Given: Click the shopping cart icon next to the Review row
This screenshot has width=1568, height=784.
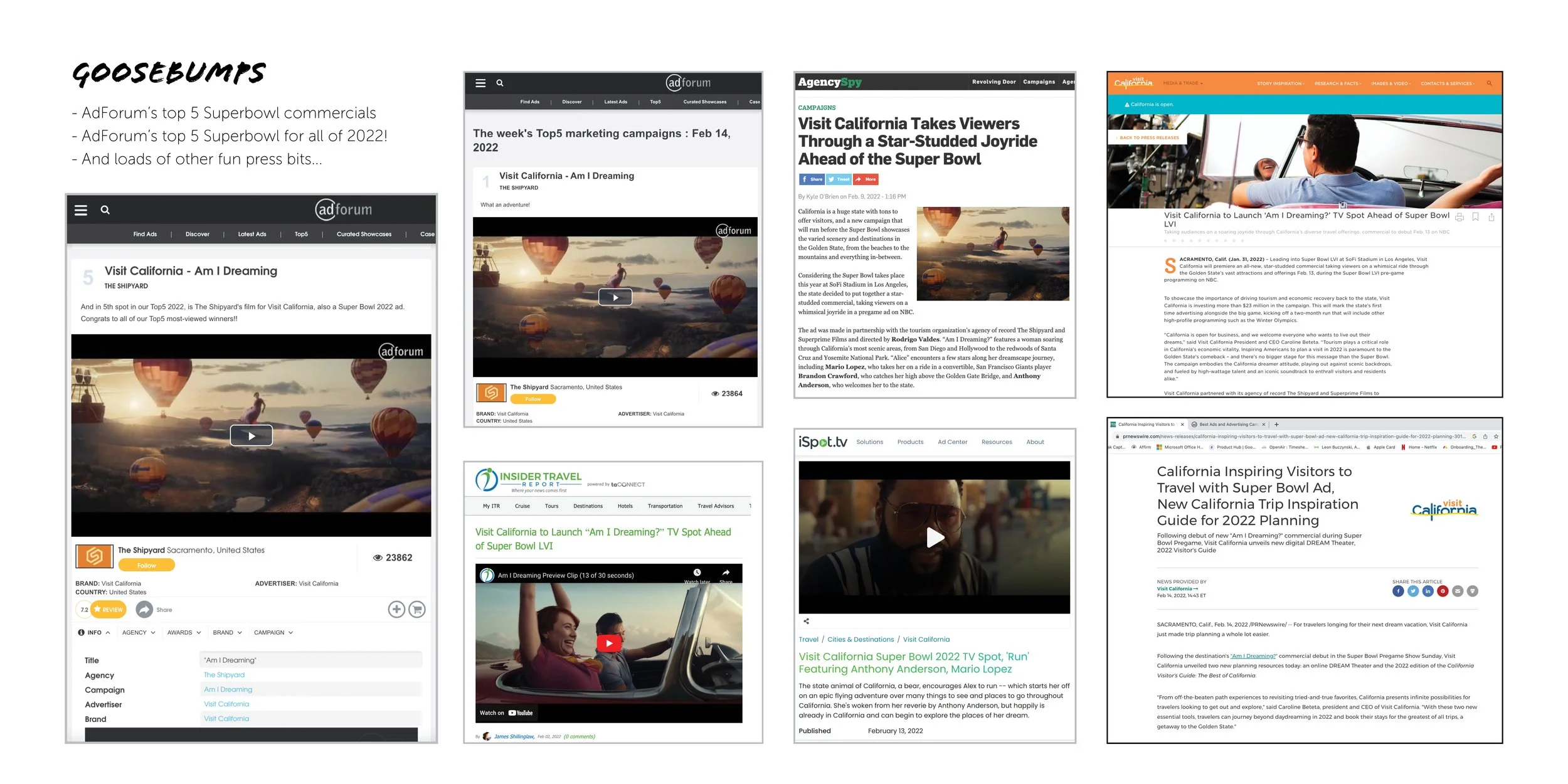Looking at the screenshot, I should 417,609.
